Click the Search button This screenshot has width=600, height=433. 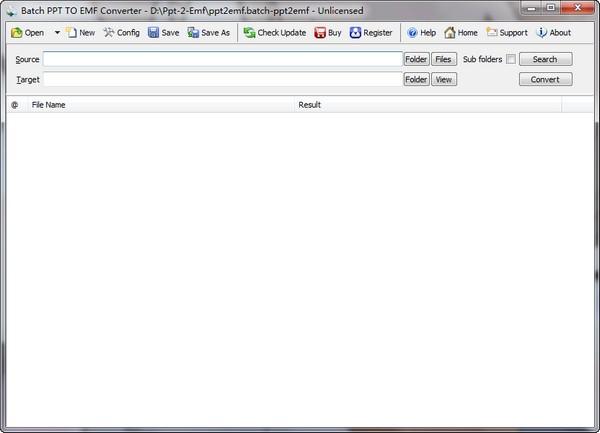pyautogui.click(x=546, y=59)
